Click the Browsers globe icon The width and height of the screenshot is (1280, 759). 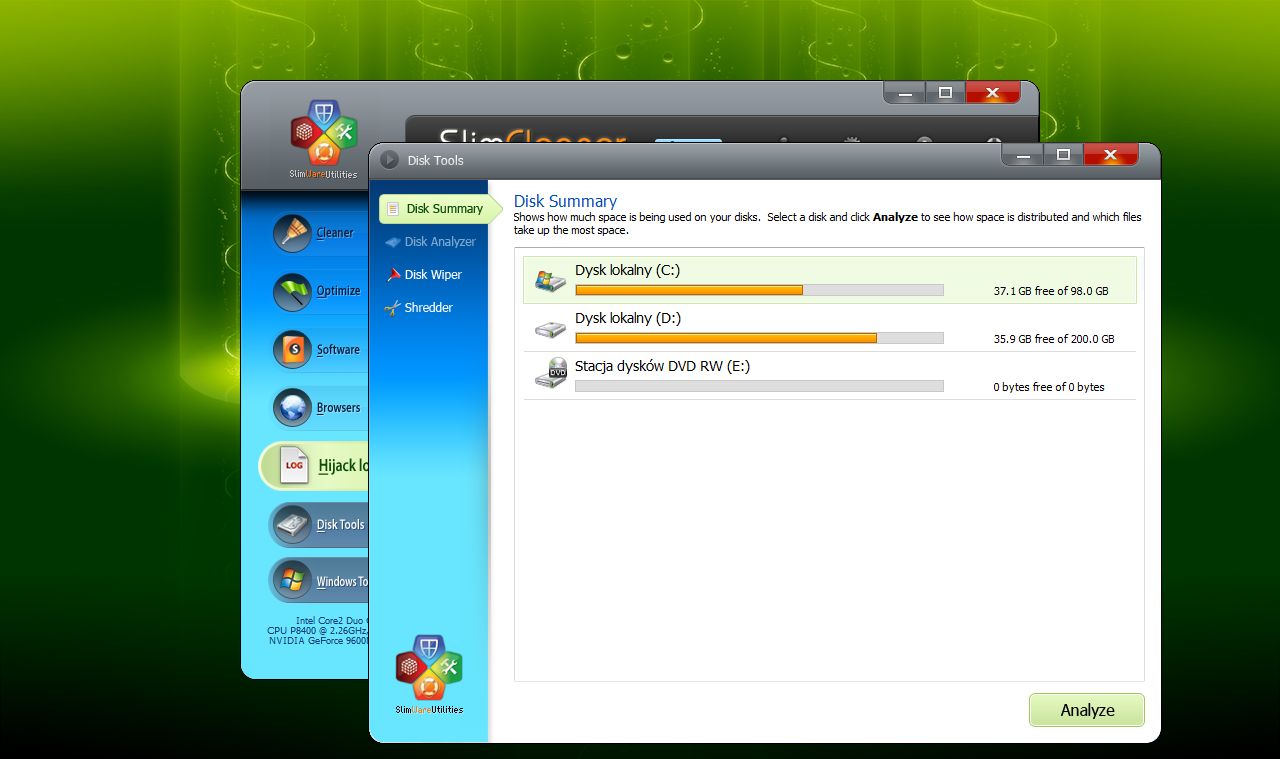coord(293,408)
